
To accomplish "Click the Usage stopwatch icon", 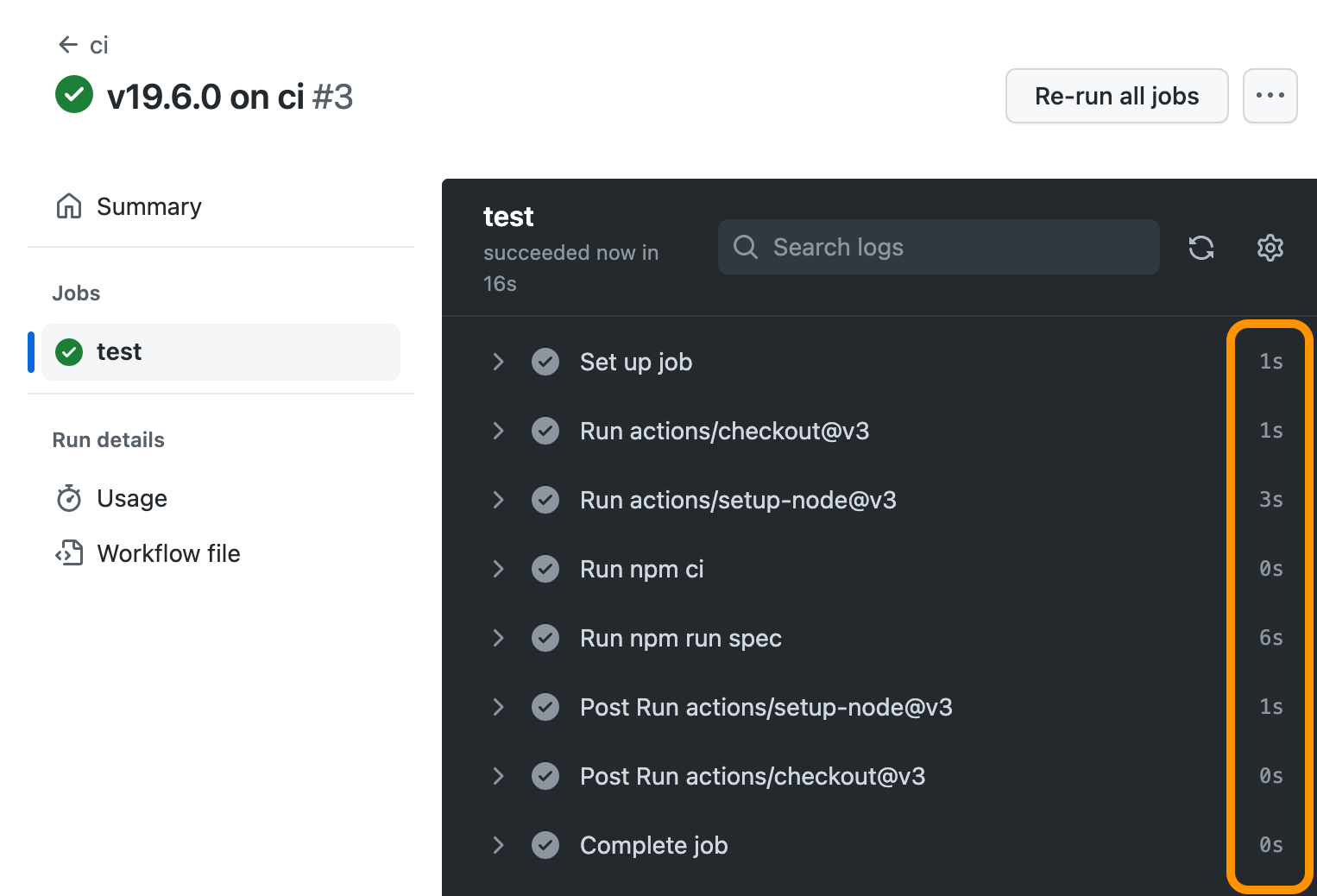I will 68,498.
